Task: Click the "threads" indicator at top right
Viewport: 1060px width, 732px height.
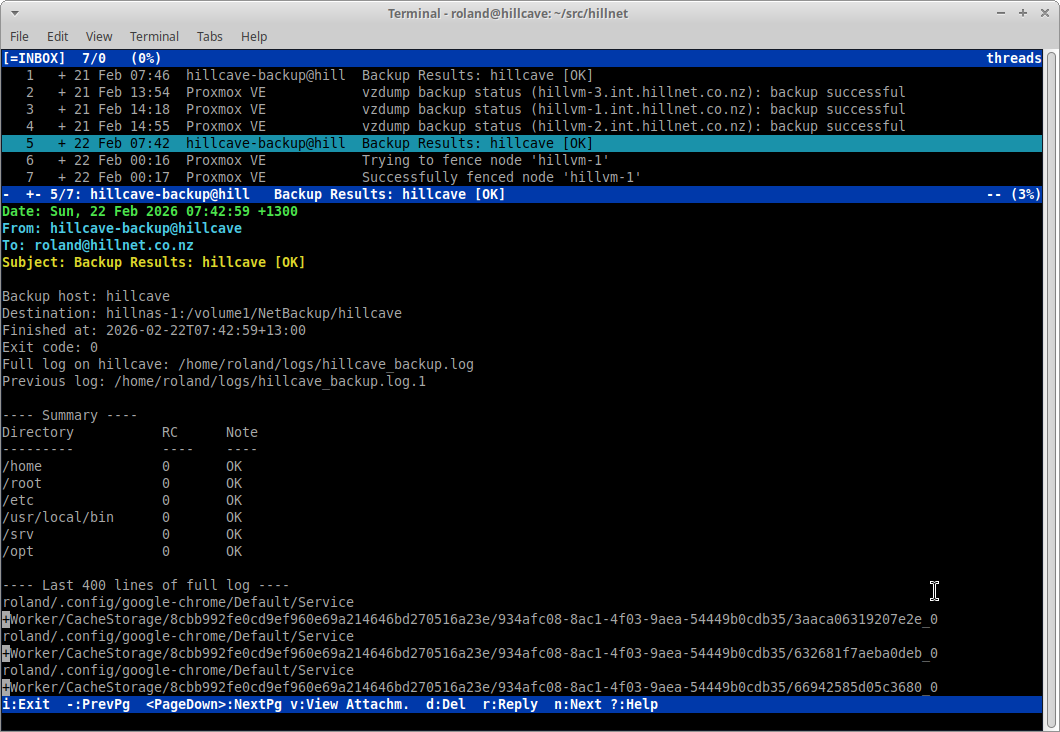Action: (x=1013, y=57)
